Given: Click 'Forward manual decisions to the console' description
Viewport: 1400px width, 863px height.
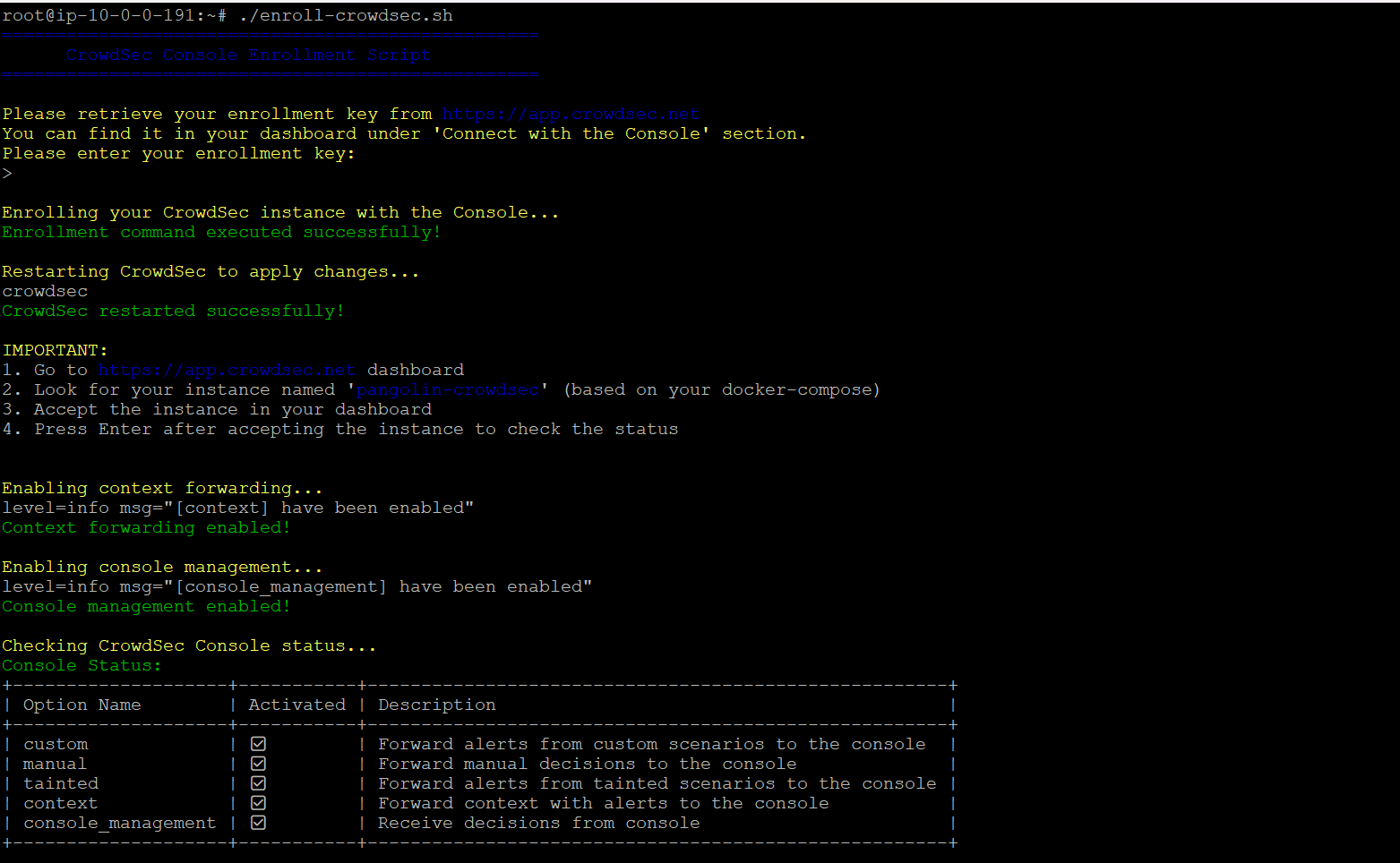Looking at the screenshot, I should coord(587,764).
